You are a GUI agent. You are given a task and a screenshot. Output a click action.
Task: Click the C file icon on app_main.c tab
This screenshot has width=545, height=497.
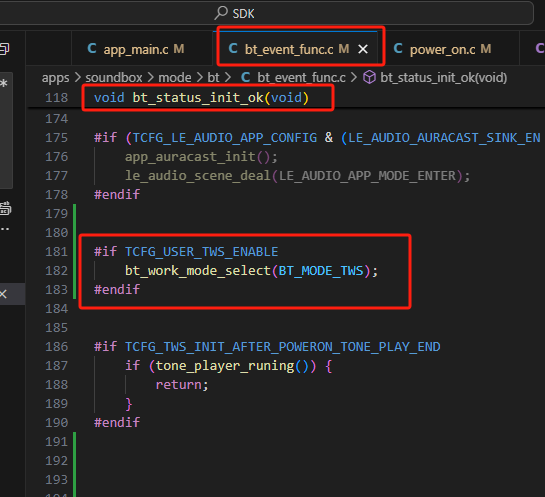92,48
